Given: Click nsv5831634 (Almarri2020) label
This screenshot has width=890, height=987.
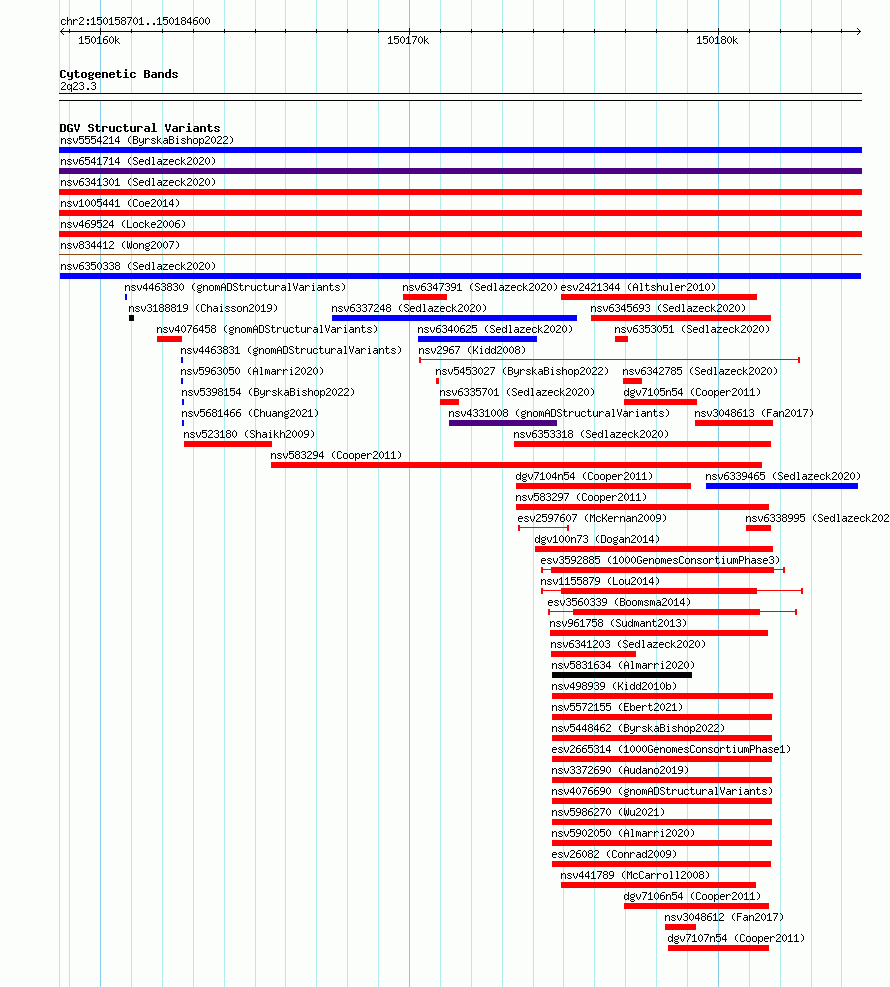Looking at the screenshot, I should pos(623,665).
